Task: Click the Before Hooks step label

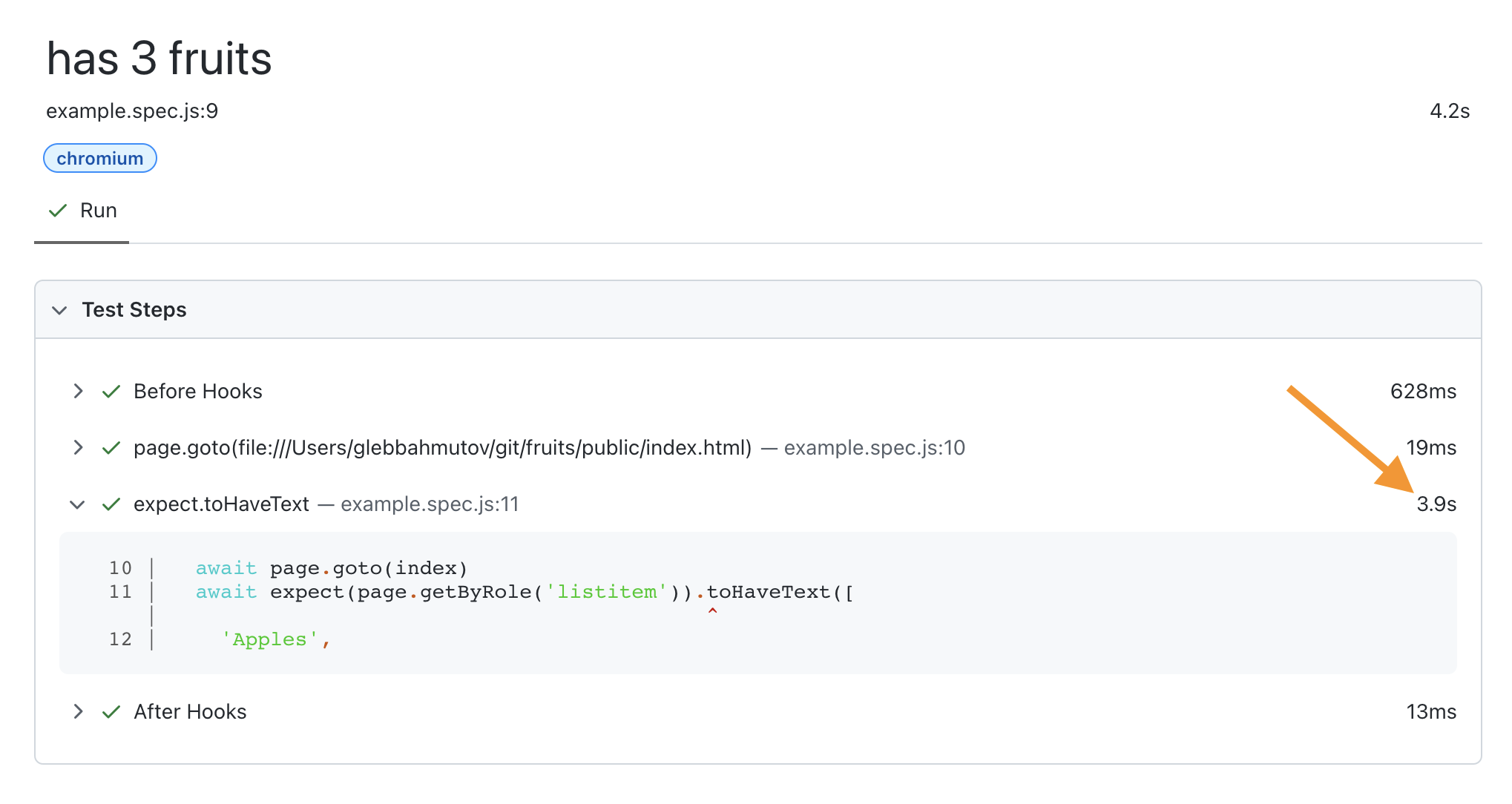Action: (x=197, y=392)
